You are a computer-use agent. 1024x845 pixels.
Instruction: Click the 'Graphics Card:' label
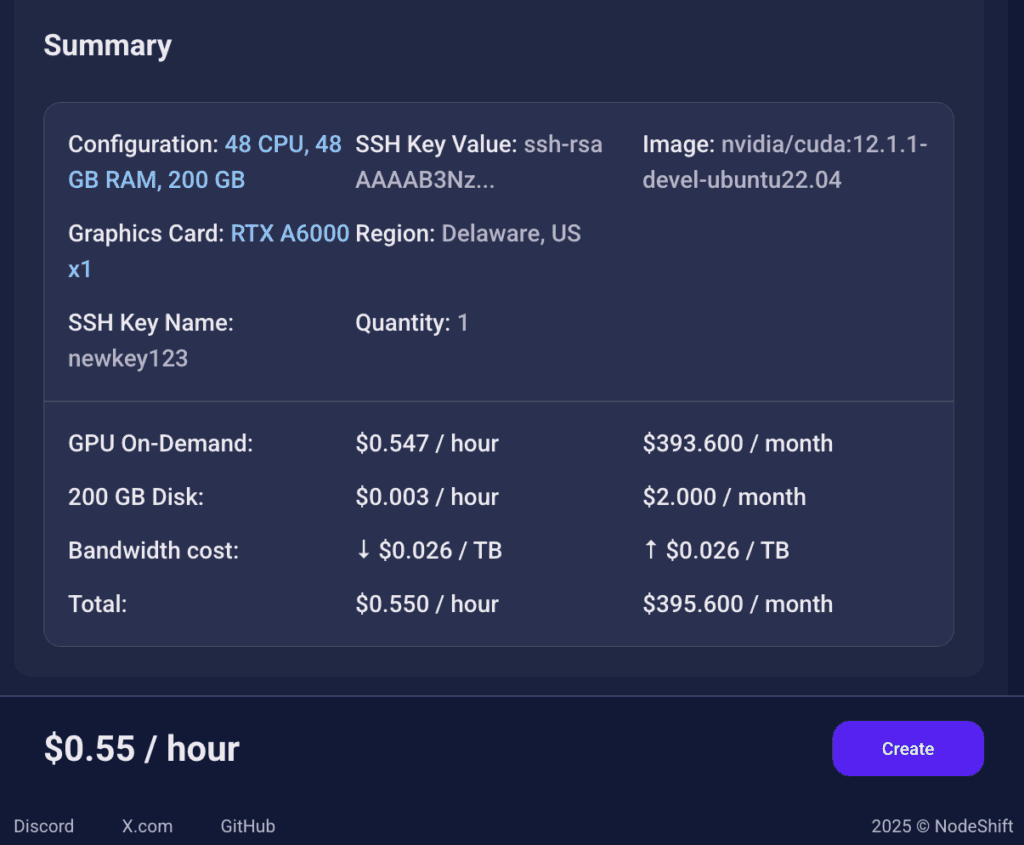click(x=146, y=233)
